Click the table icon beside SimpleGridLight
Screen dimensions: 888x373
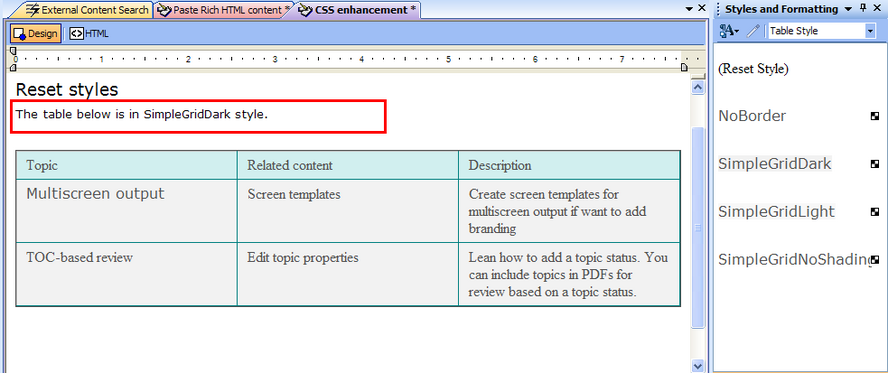point(875,212)
